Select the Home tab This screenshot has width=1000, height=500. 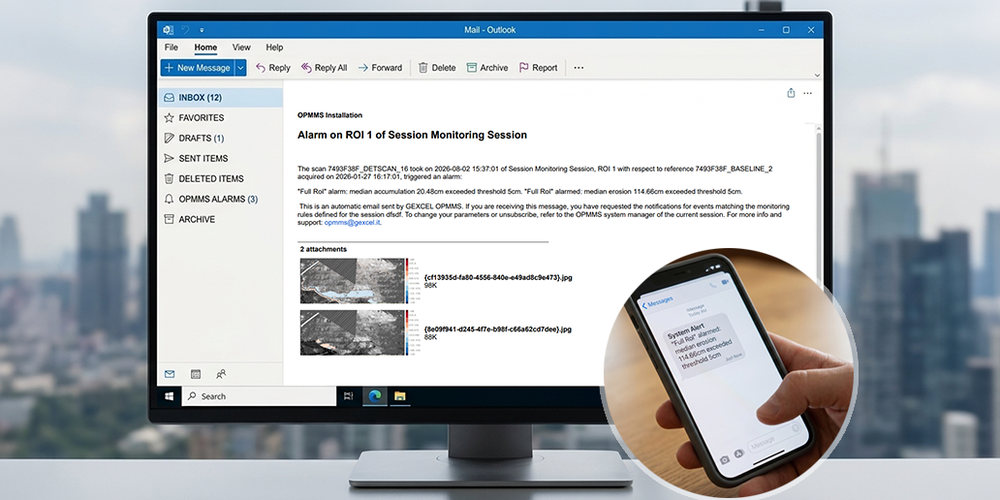pyautogui.click(x=205, y=47)
